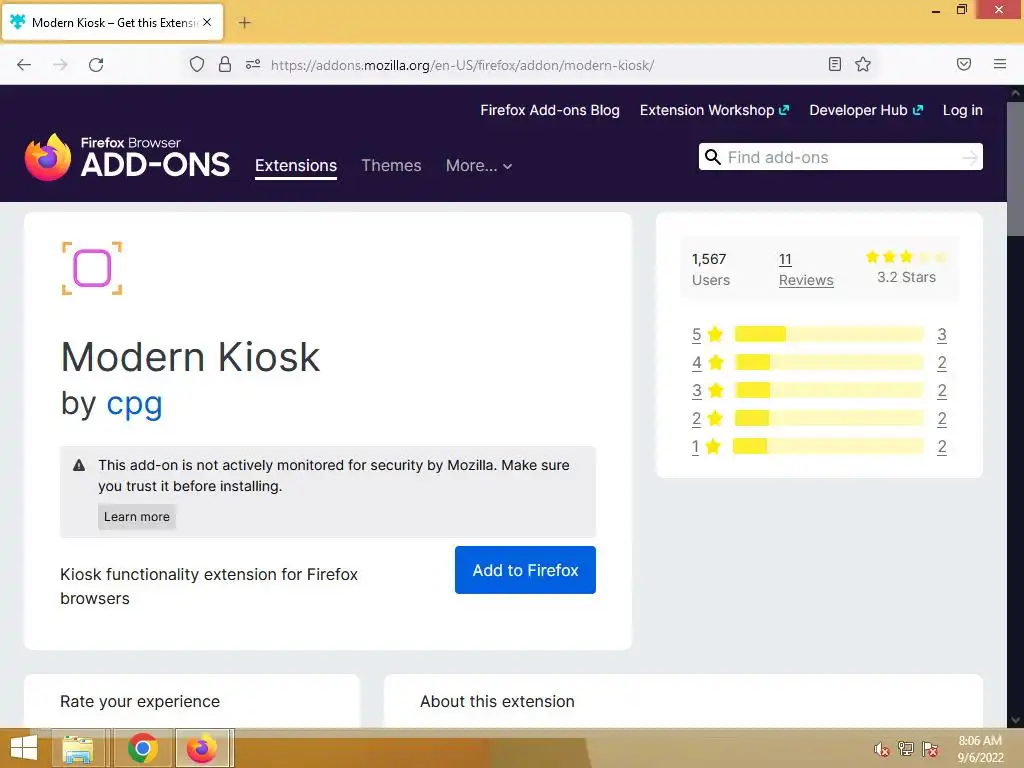Filter reviews by 2 star rating
Image resolution: width=1024 pixels, height=768 pixels.
707,419
